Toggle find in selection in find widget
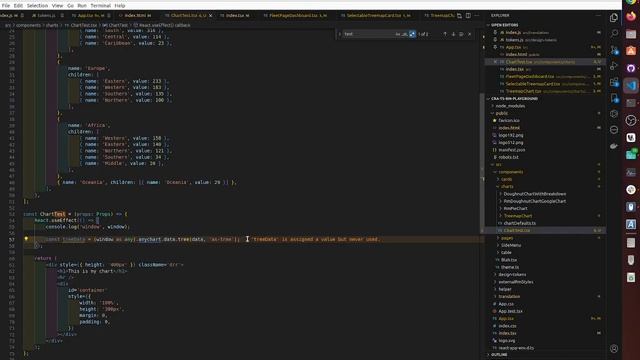Image resolution: width=640 pixels, height=360 pixels. tap(461, 34)
